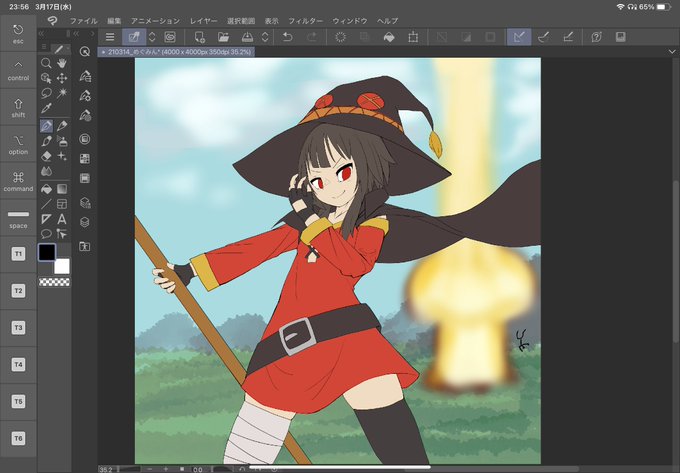
Task: Select the Figure line tool
Action: pyautogui.click(x=46, y=204)
